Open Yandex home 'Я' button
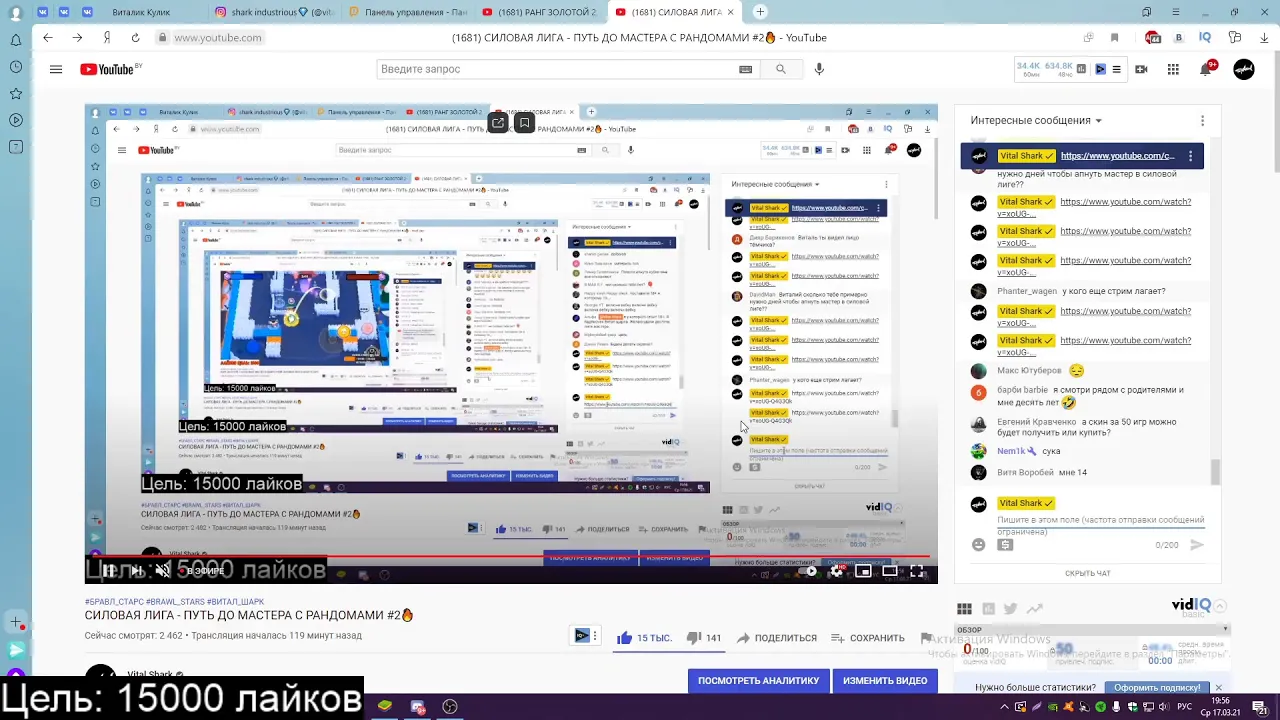The width and height of the screenshot is (1280, 720). tap(106, 38)
